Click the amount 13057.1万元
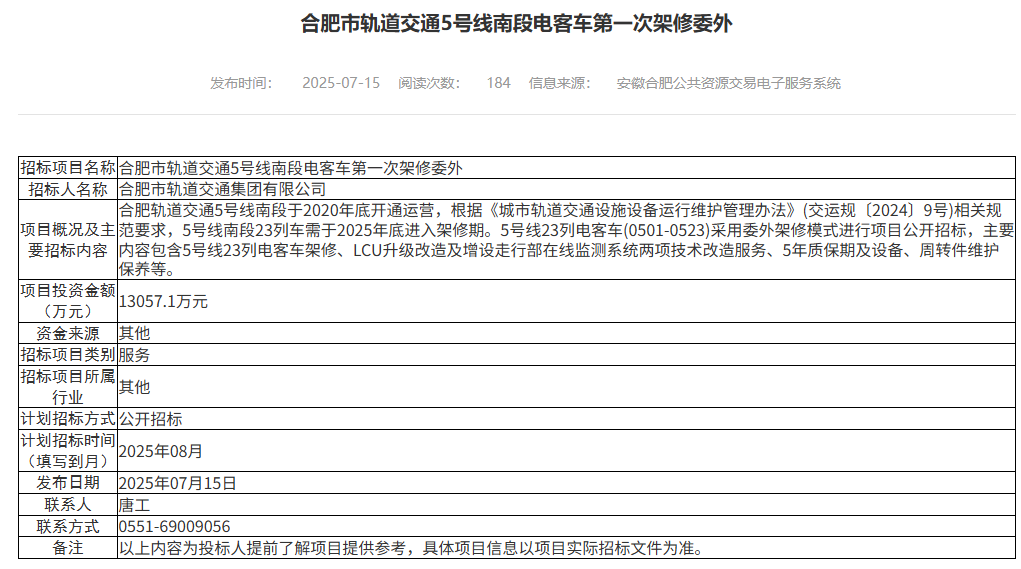Viewport: 1021px width, 569px height. point(163,301)
